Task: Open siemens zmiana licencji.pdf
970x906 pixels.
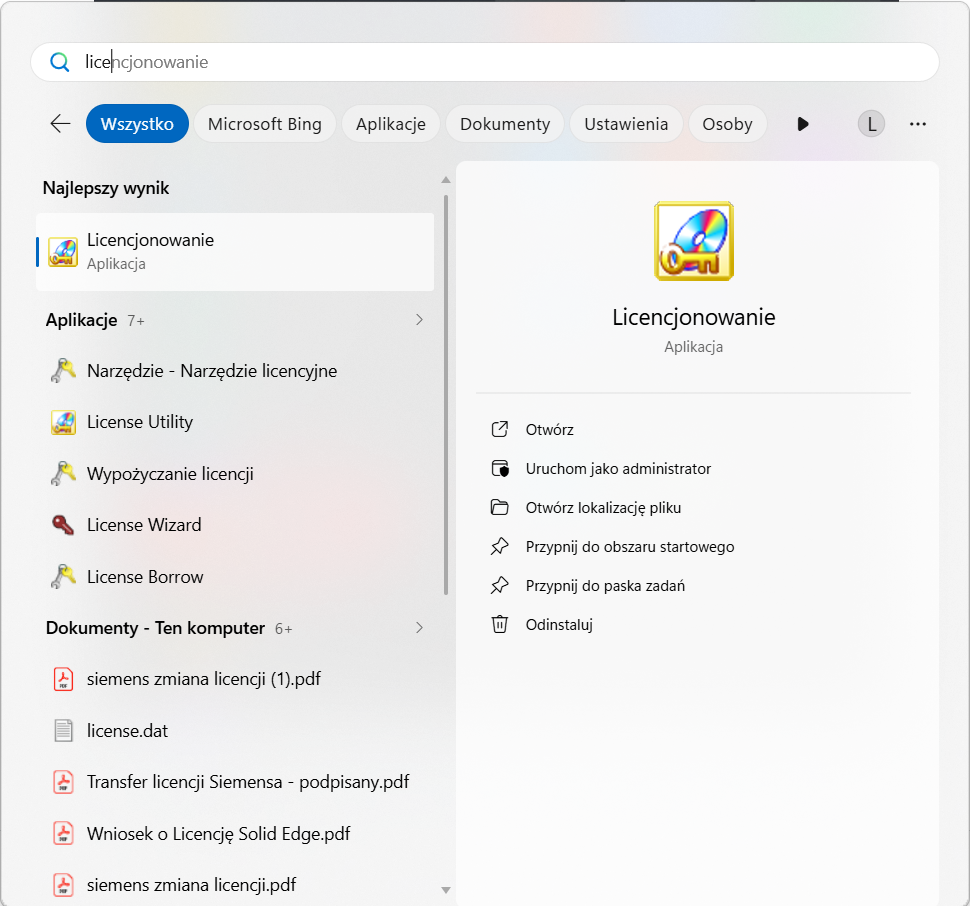Action: click(235, 885)
